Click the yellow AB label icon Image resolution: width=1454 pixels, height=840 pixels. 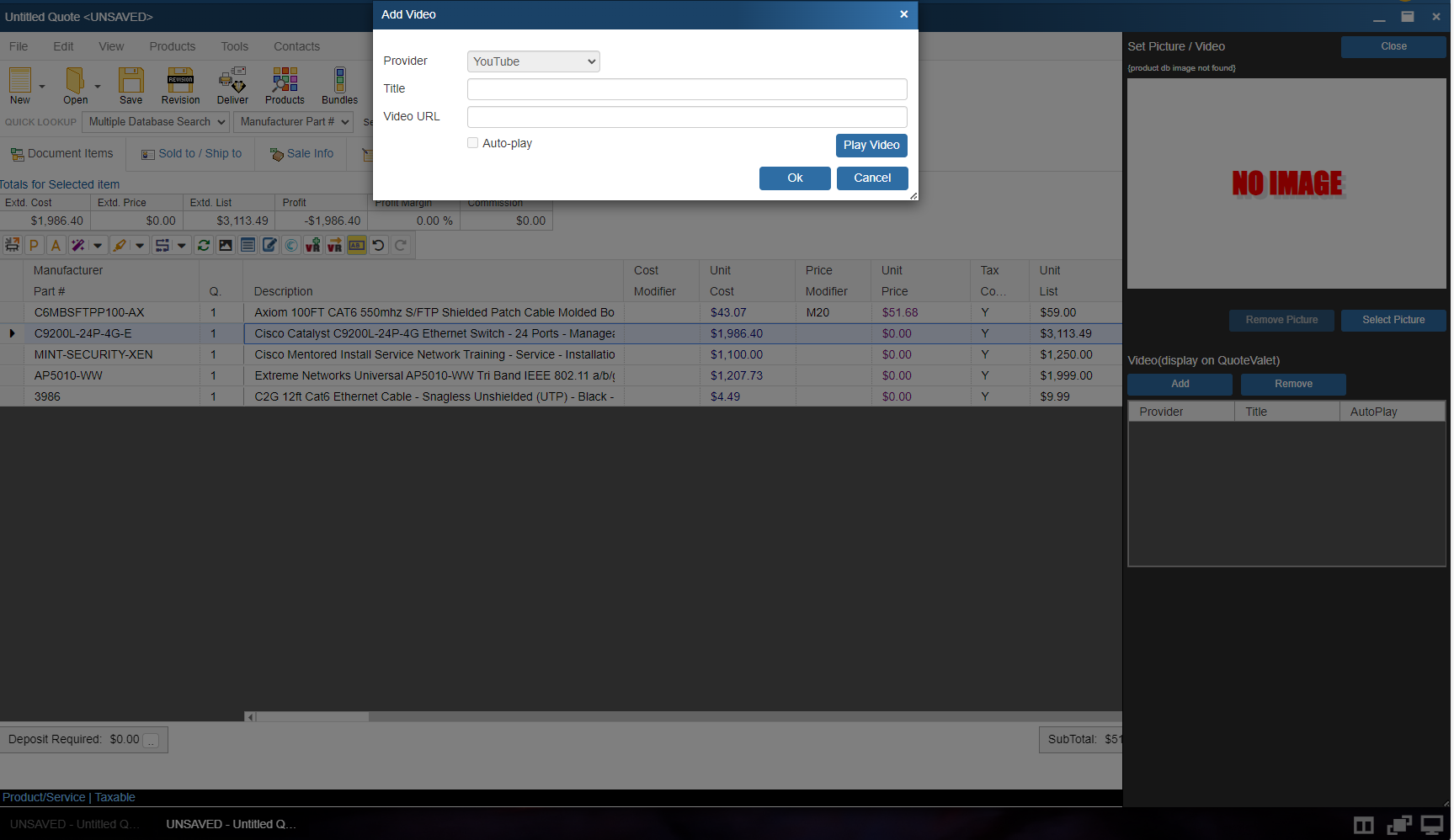357,245
